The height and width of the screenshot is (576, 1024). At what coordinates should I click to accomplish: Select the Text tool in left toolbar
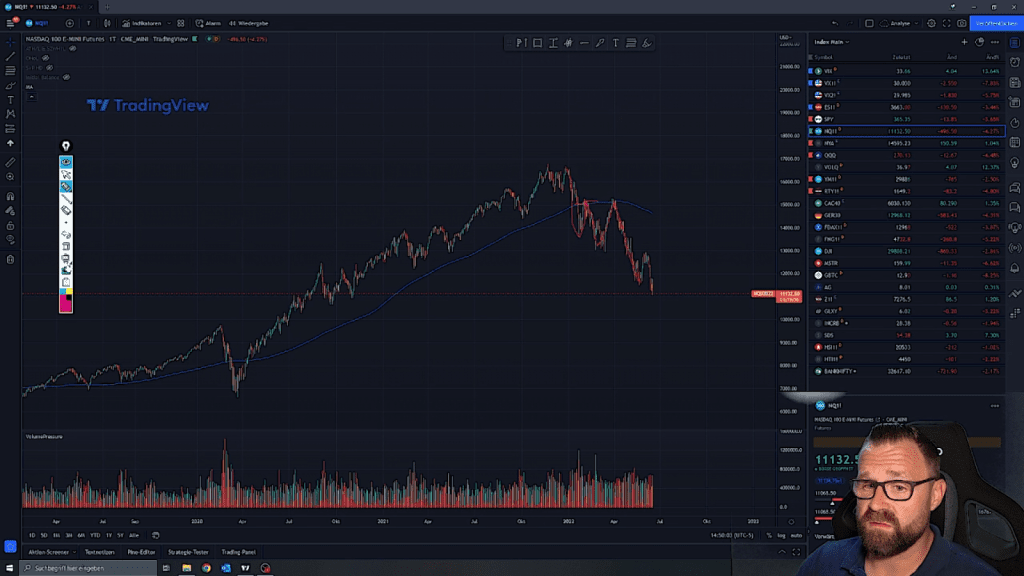(x=10, y=100)
